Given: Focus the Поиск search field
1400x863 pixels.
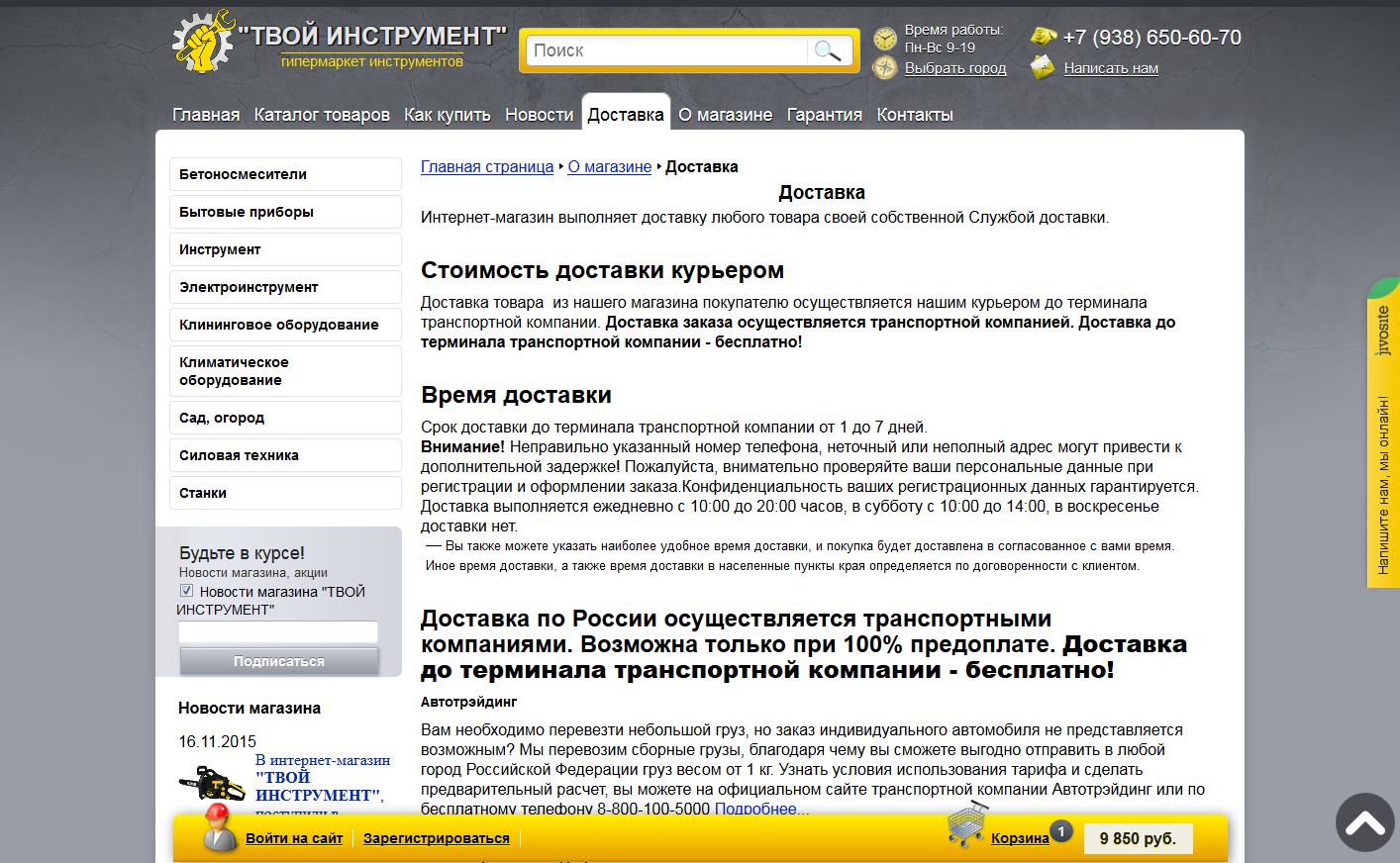Looking at the screenshot, I should (668, 50).
